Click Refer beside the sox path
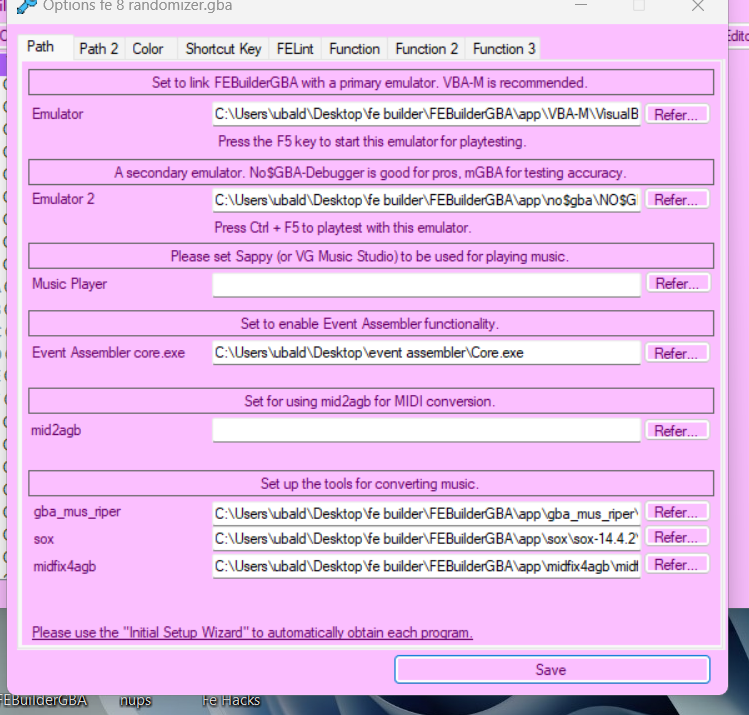The image size is (749, 715). pyautogui.click(x=677, y=538)
